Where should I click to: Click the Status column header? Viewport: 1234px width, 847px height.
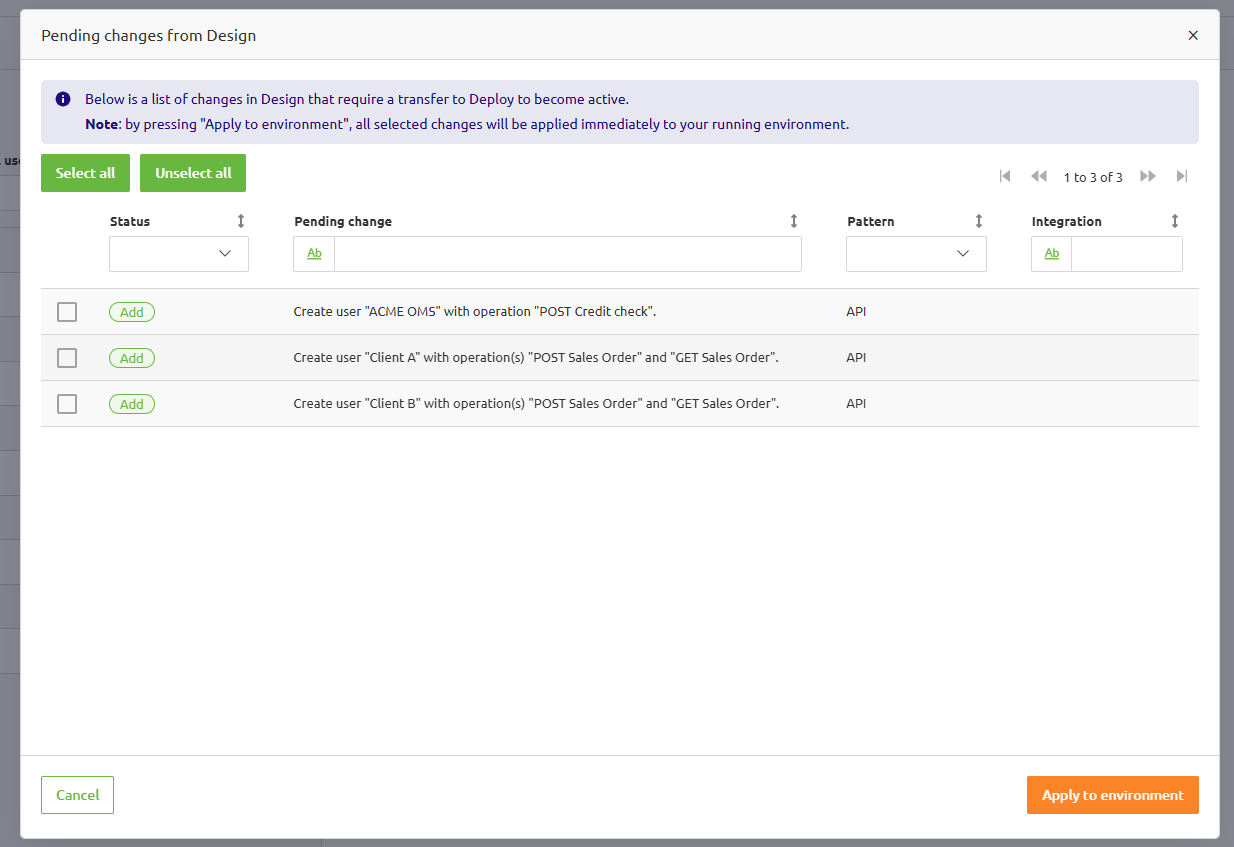pyautogui.click(x=130, y=221)
